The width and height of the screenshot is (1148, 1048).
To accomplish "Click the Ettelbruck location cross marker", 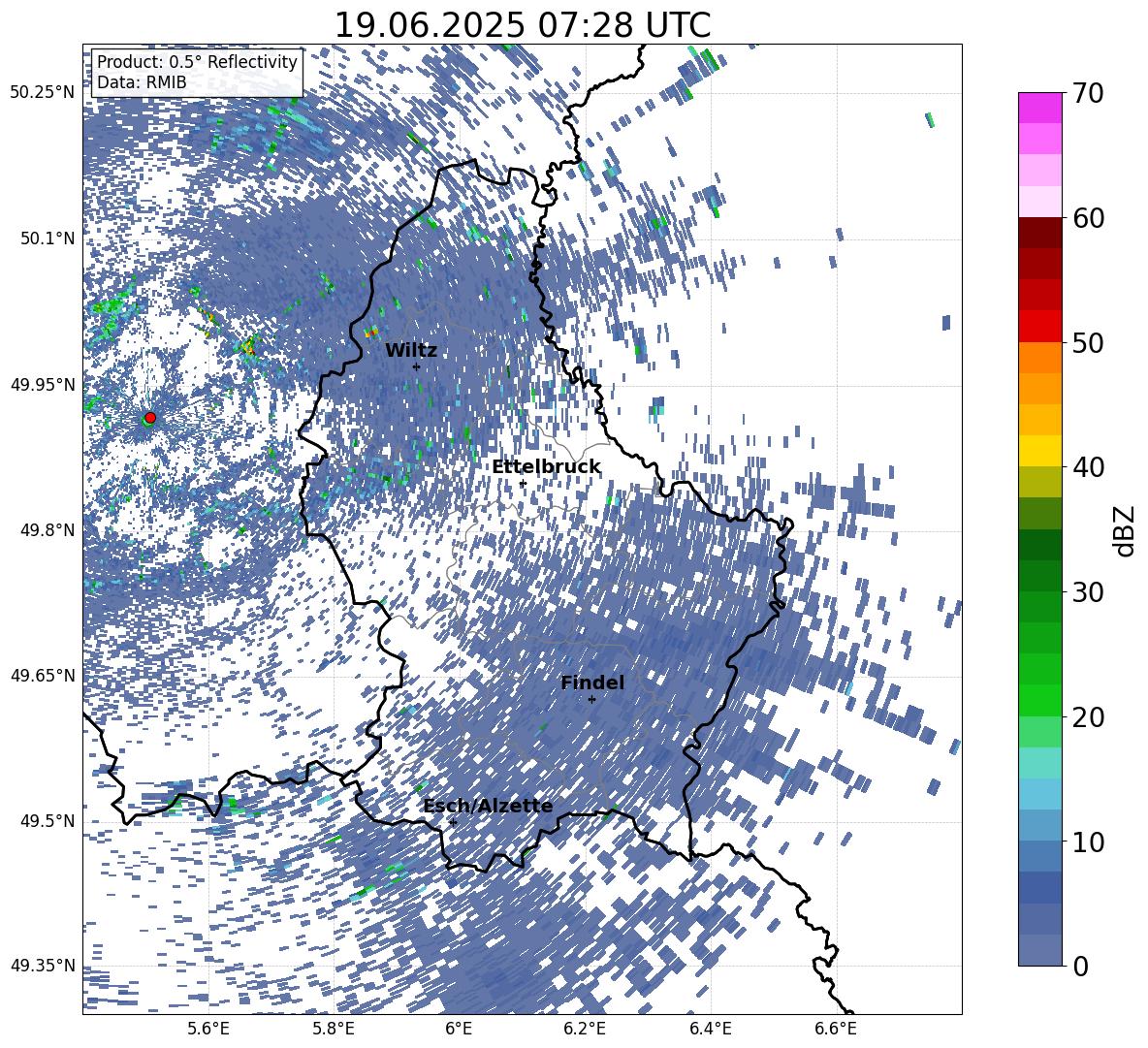I will click(523, 483).
